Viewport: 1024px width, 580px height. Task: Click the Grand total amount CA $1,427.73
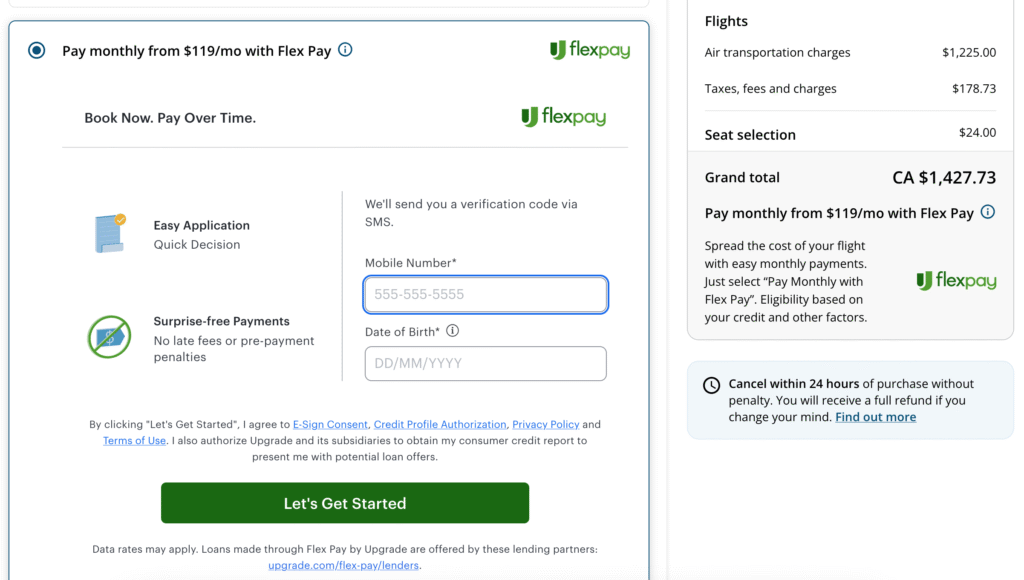click(x=944, y=178)
